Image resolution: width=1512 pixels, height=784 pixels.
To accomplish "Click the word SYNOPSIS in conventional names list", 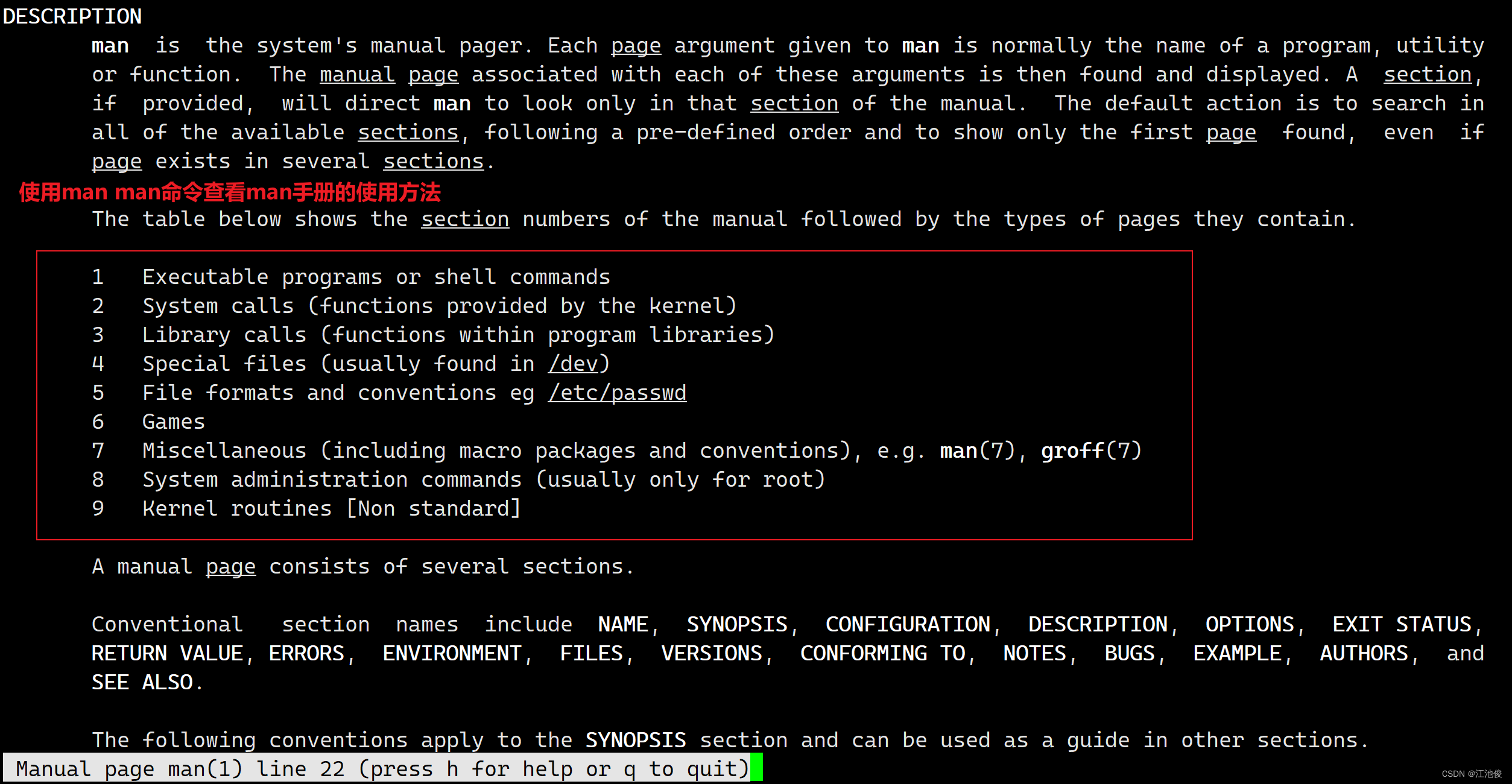I will point(737,624).
